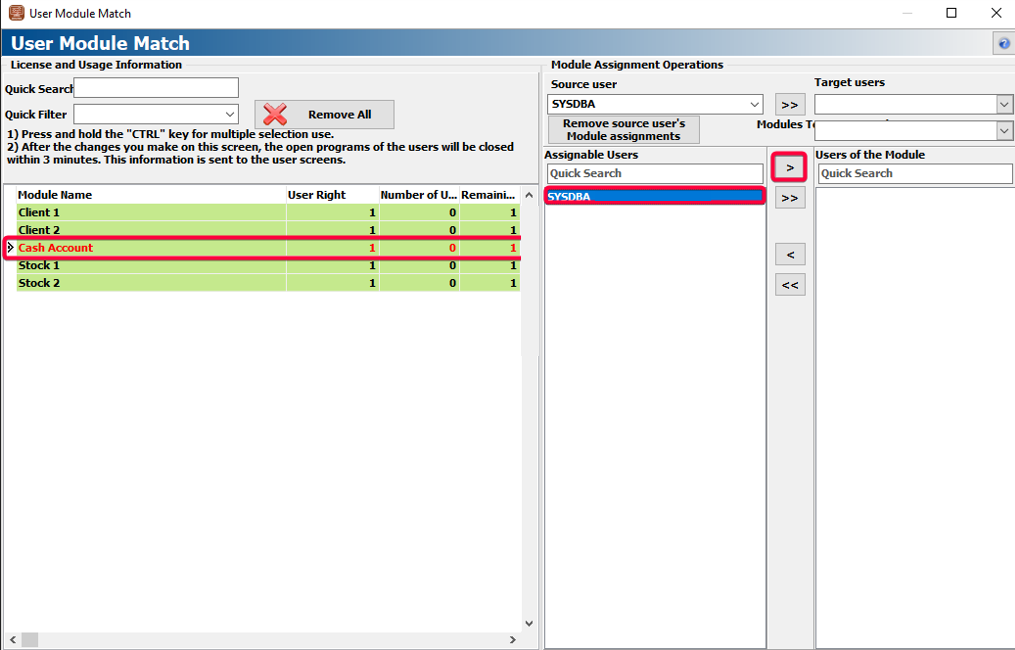Sort by the Module Name column header
Viewport: 1015px width, 650px height.
coord(150,195)
